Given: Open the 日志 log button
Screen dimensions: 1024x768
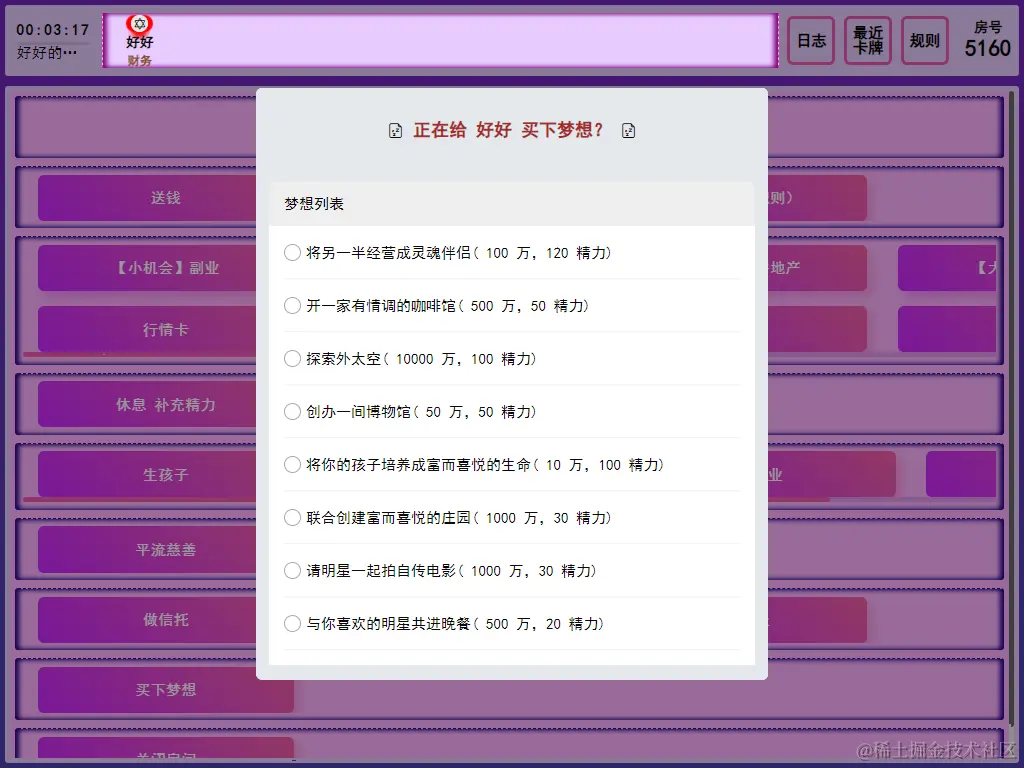Looking at the screenshot, I should coord(811,40).
